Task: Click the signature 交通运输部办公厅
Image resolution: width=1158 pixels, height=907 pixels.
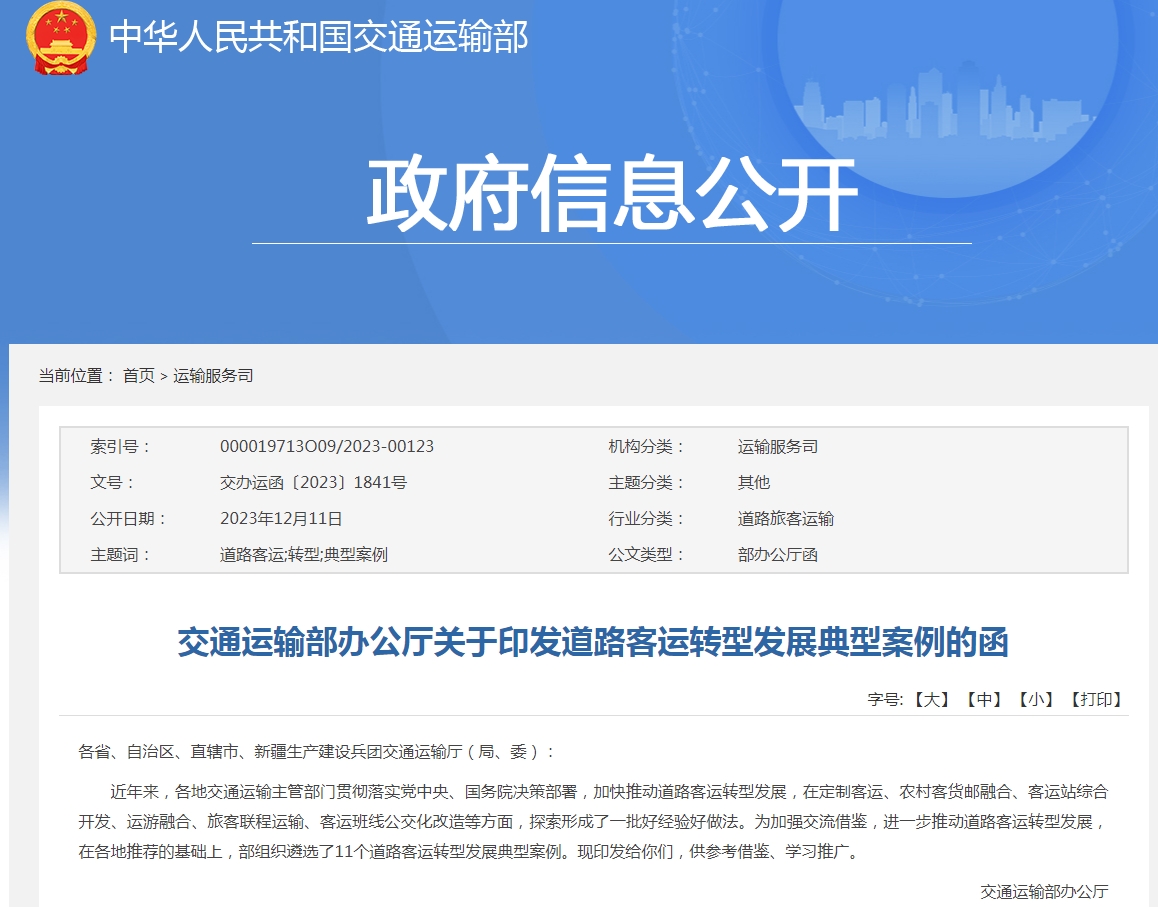Action: pos(1044,891)
